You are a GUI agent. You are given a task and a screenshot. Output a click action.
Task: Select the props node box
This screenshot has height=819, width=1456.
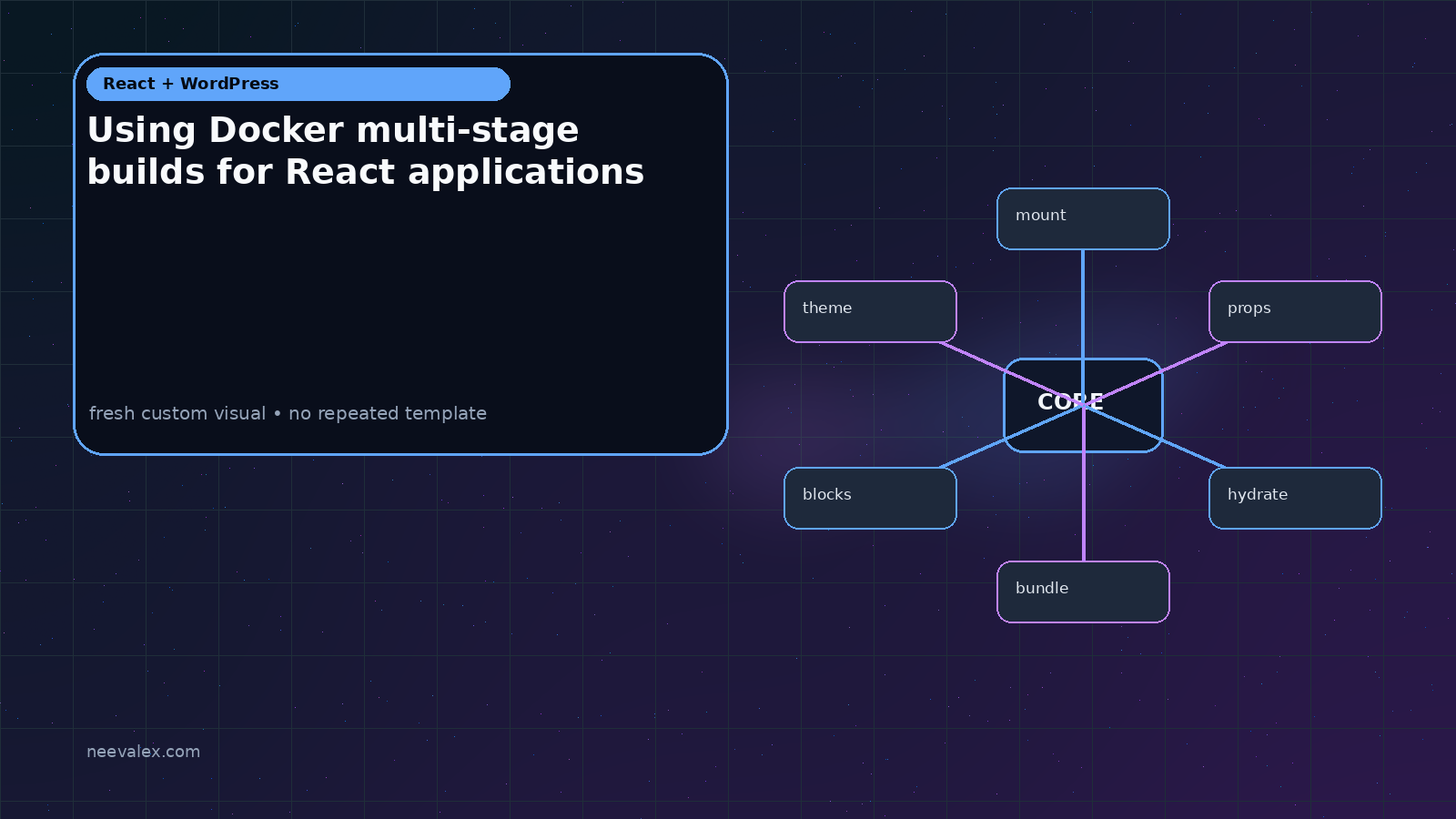1295,311
